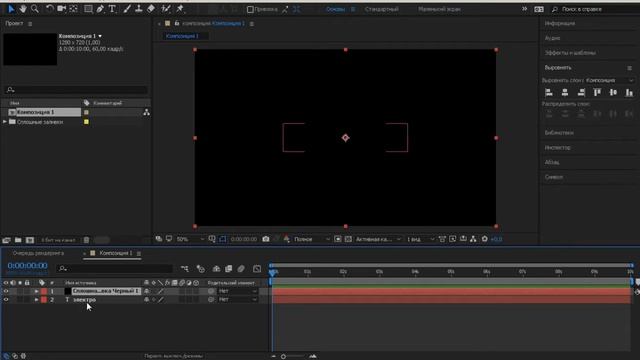Align layers to left edge
Screen dimensions: 640x360
549,93
